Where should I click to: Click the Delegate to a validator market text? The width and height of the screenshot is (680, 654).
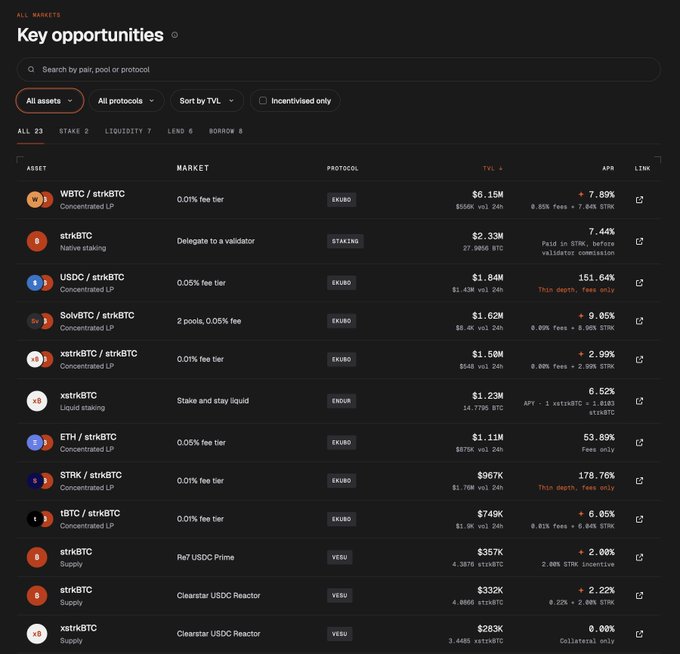pyautogui.click(x=216, y=241)
